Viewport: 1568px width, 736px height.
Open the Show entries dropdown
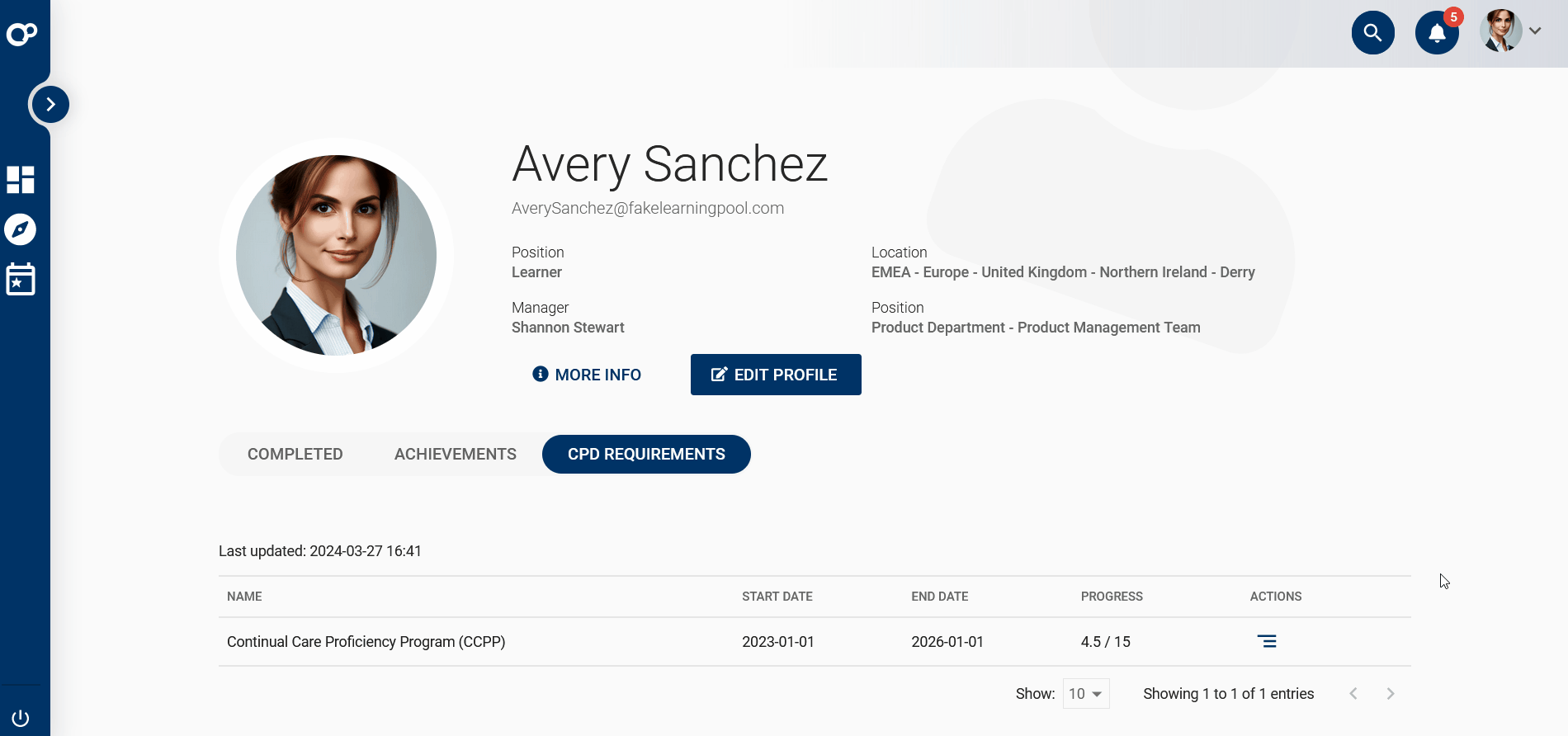[x=1085, y=694]
